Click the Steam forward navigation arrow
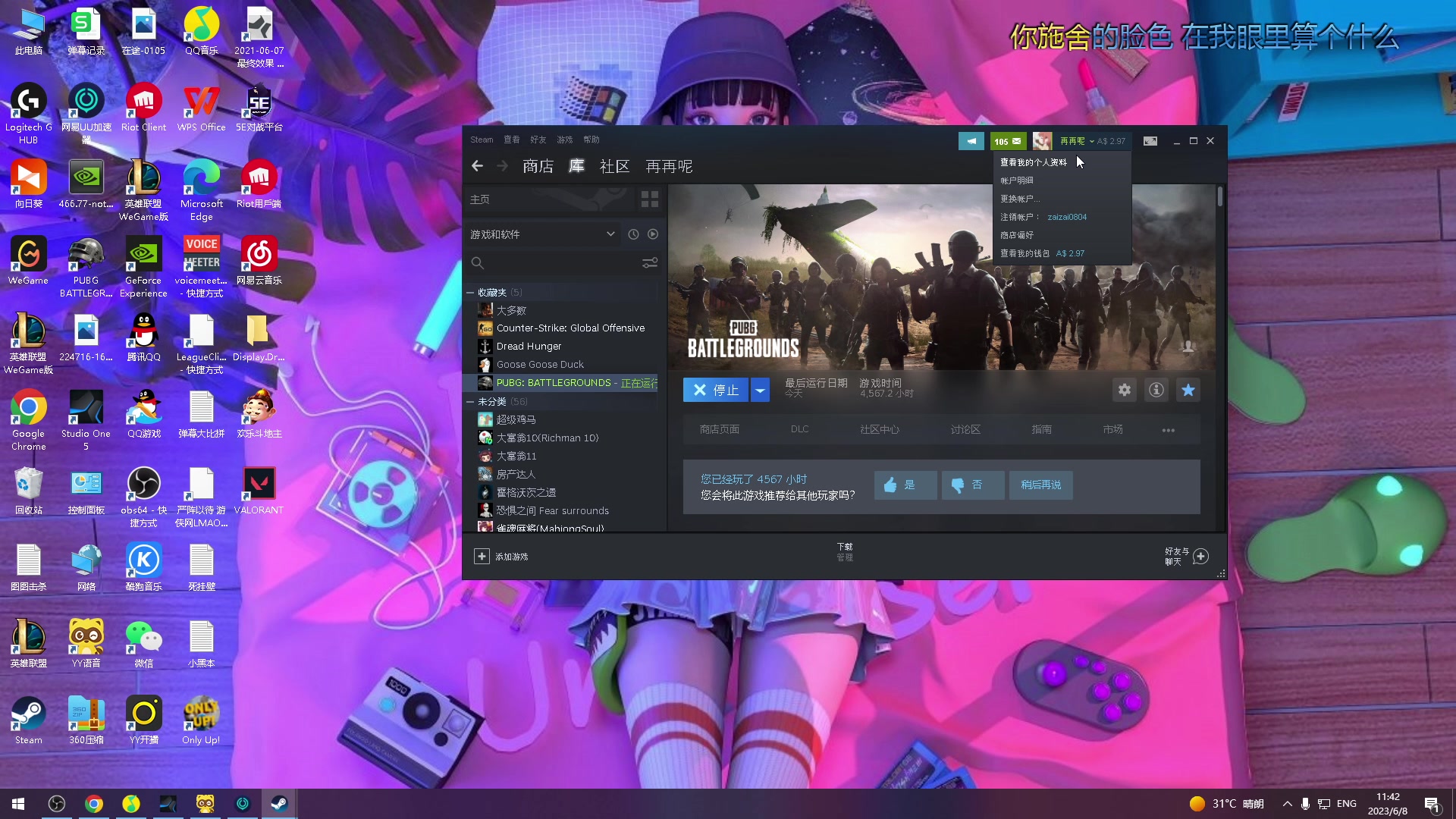Viewport: 1456px width, 819px height. point(502,166)
